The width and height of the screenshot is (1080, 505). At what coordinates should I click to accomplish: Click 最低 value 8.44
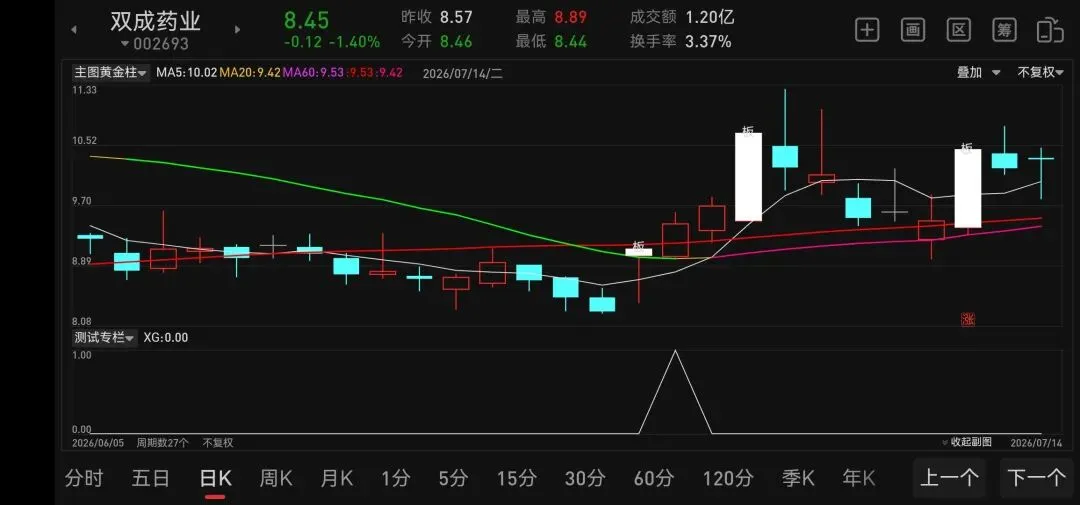pos(571,42)
